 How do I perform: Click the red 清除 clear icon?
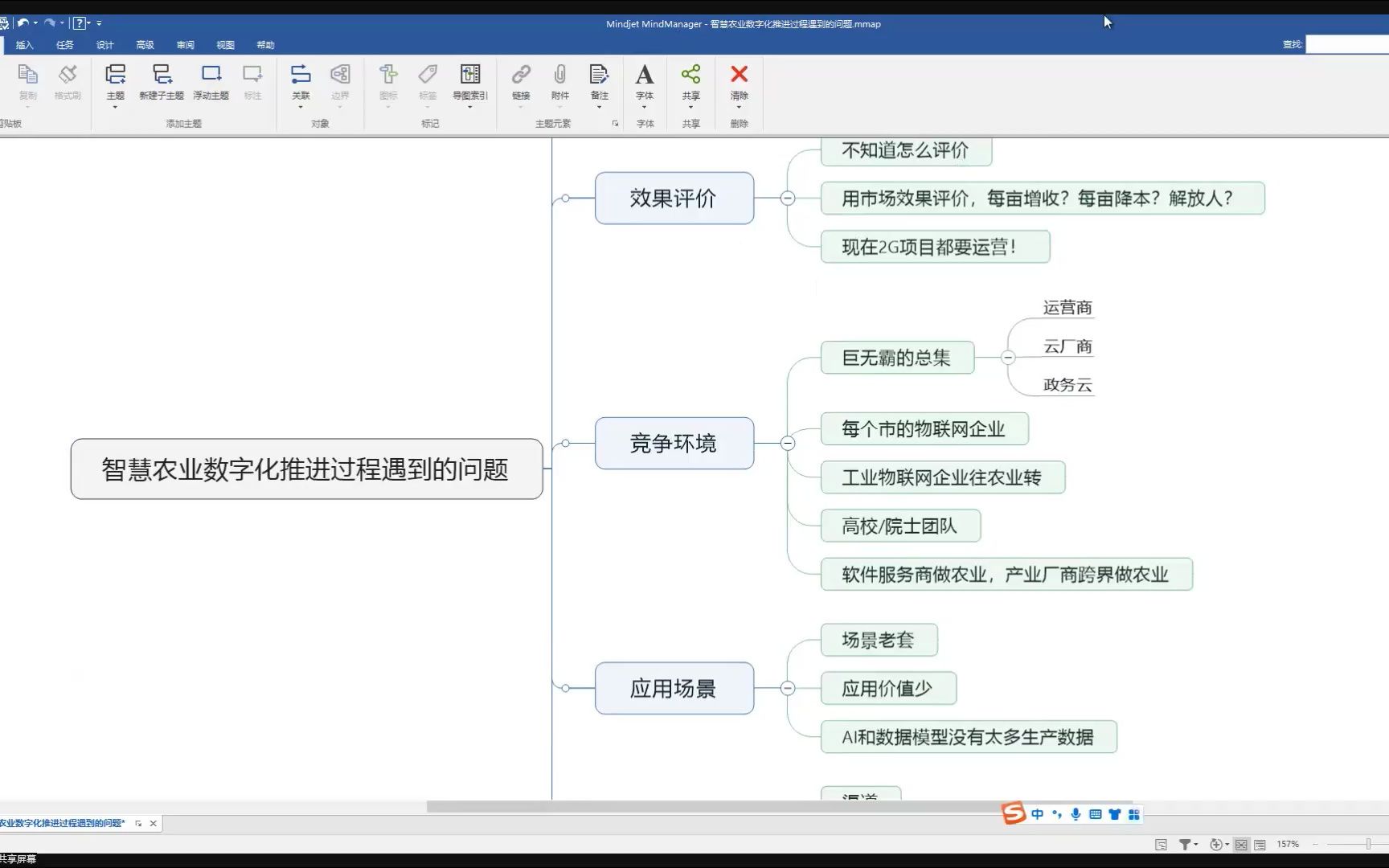tap(740, 75)
